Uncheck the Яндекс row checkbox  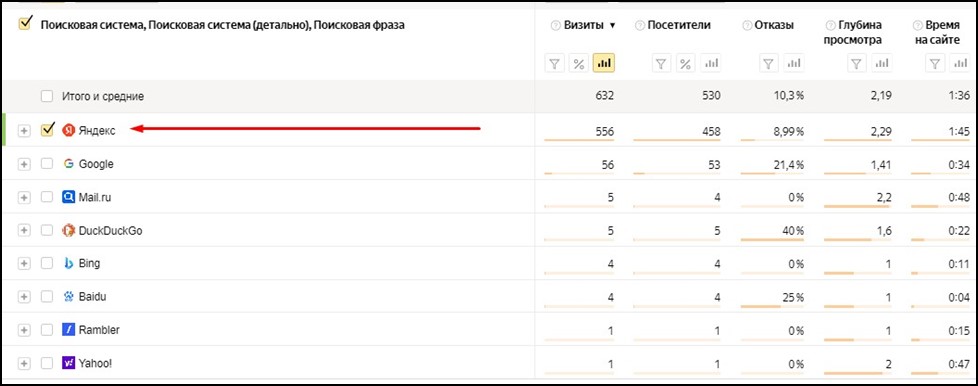[47, 130]
